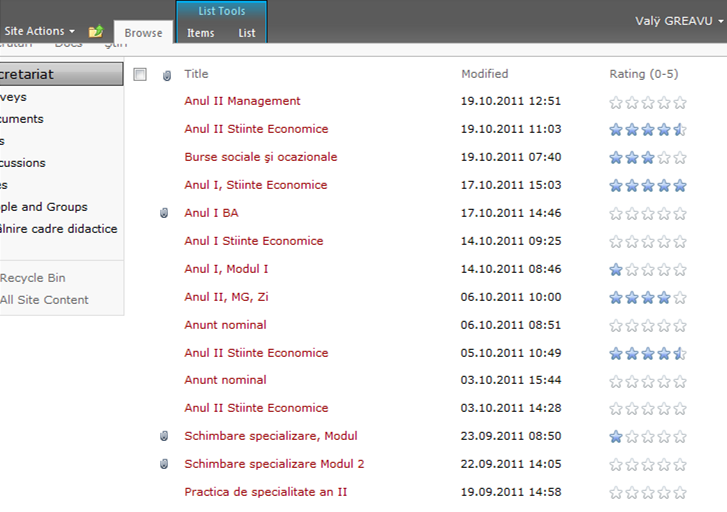The height and width of the screenshot is (512, 727).
Task: Open Practica de specialitate an II item
Action: 265,492
